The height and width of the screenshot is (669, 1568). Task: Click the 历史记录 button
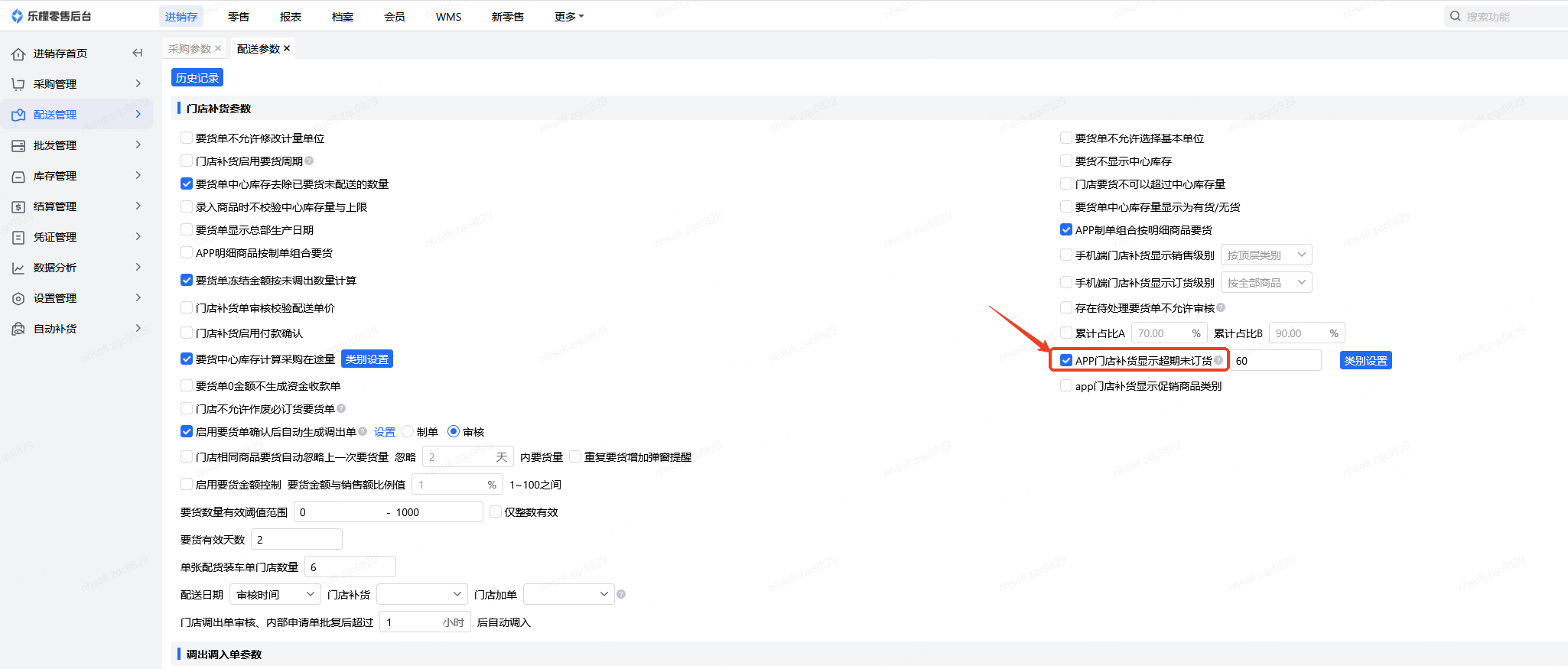(x=197, y=77)
